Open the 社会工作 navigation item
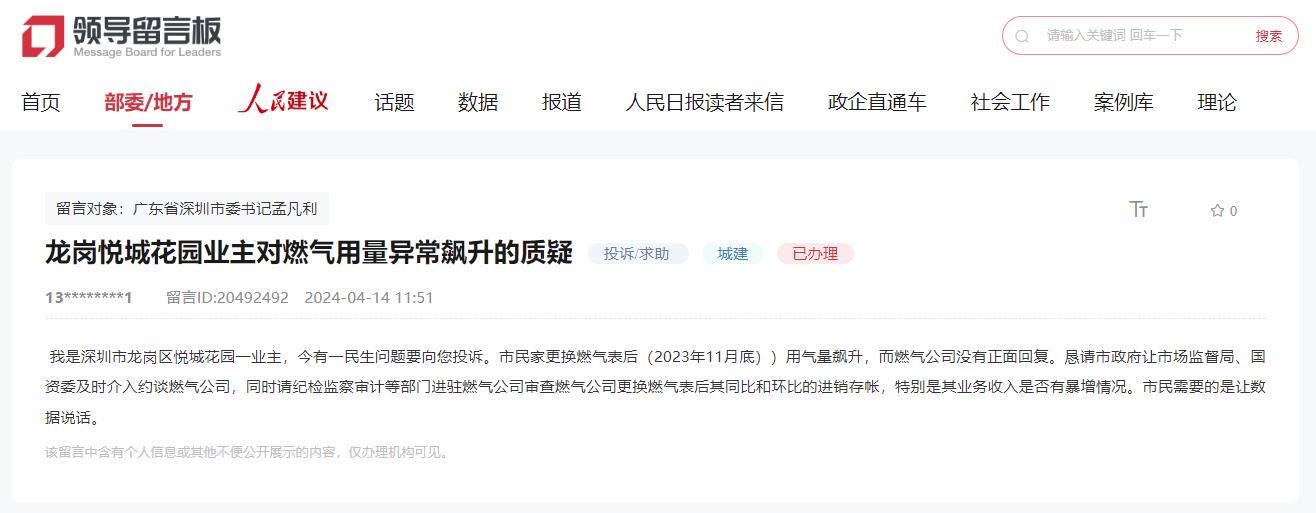The image size is (1316, 513). pos(1010,102)
